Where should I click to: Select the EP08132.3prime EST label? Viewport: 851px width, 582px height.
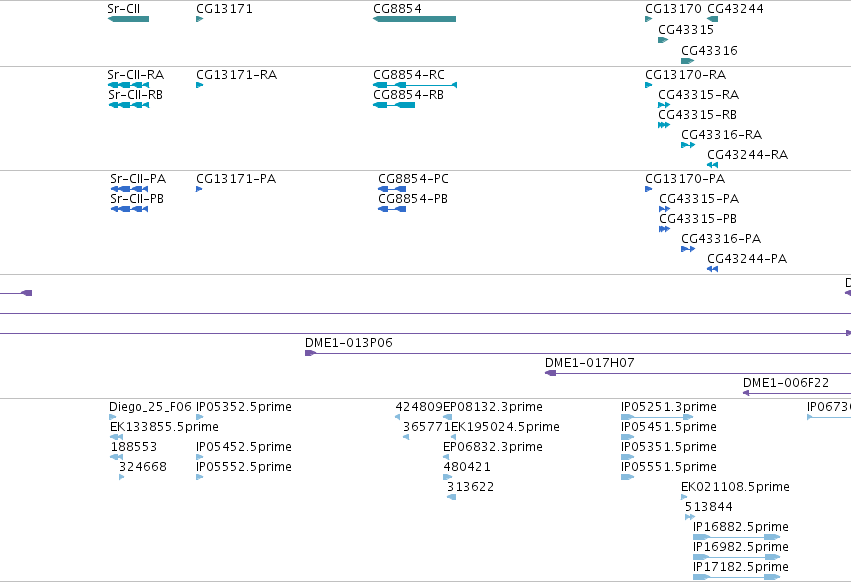click(x=493, y=407)
